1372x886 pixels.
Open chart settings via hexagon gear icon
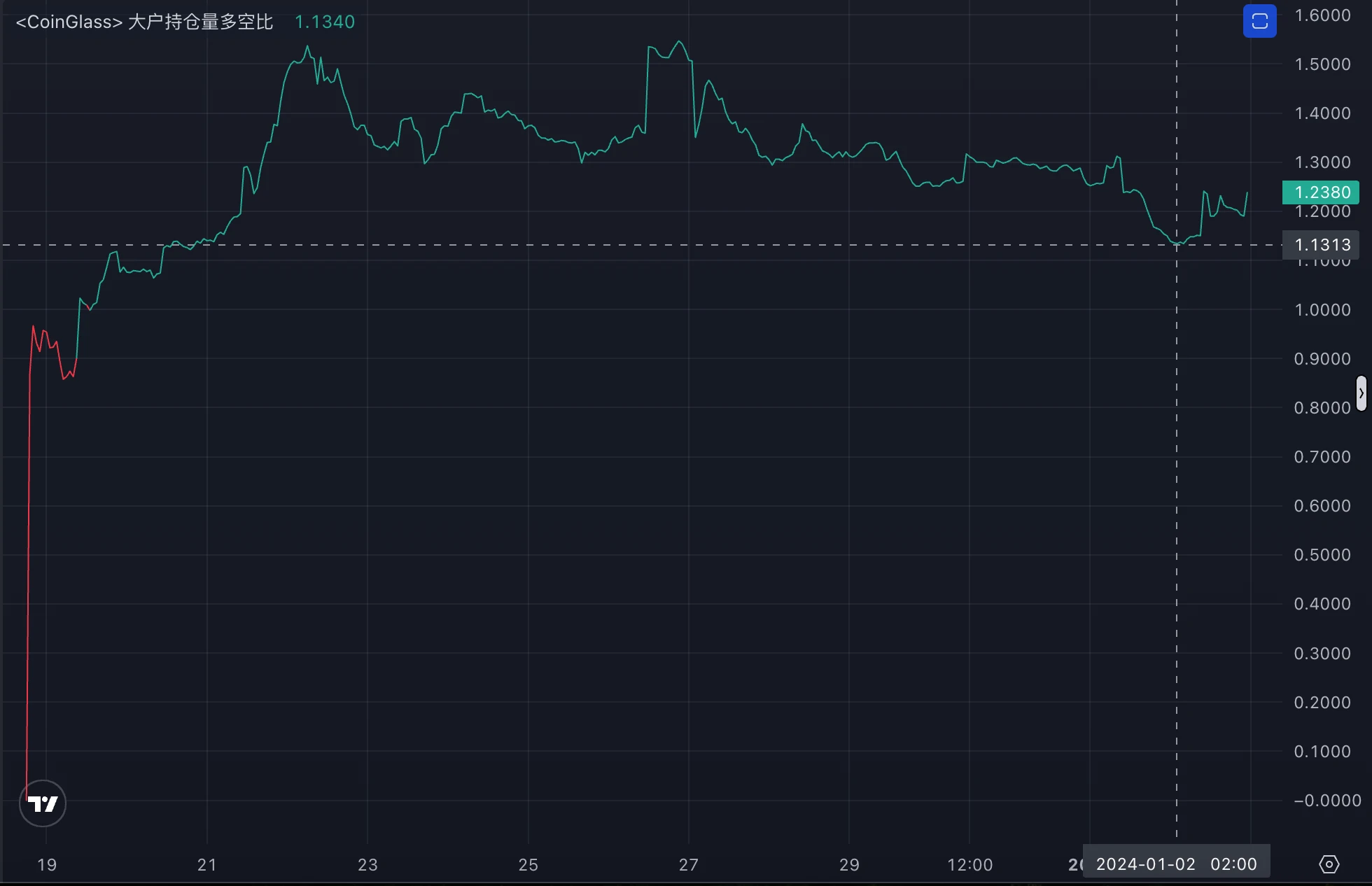[1329, 864]
